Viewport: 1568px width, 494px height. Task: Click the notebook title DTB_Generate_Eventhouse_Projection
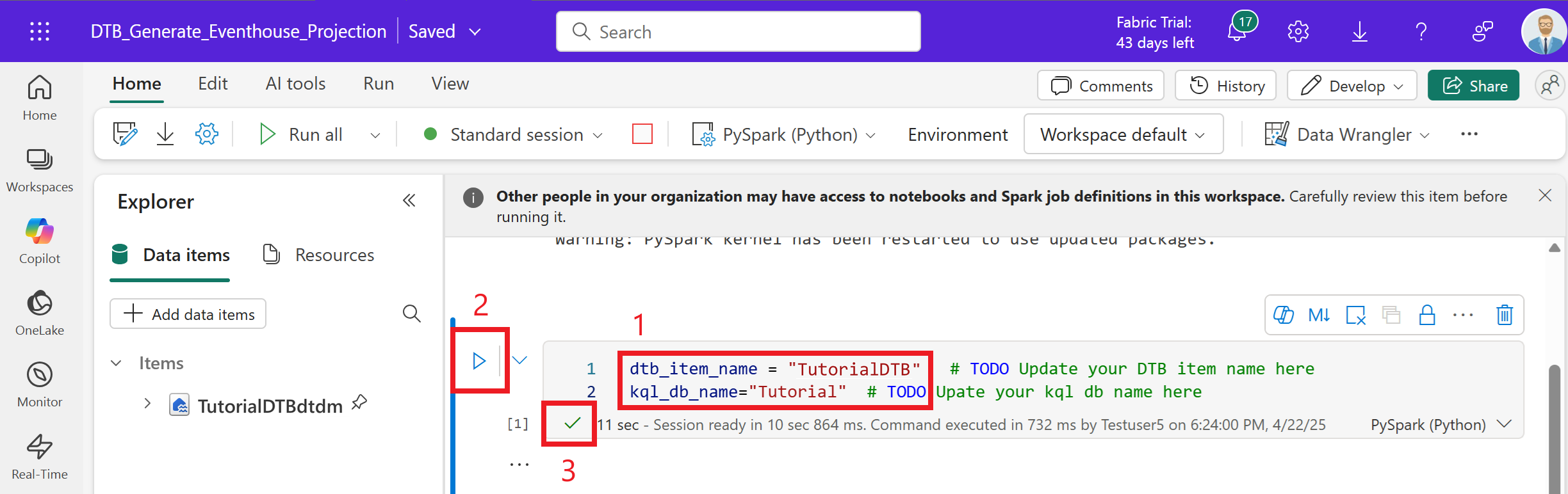(238, 31)
